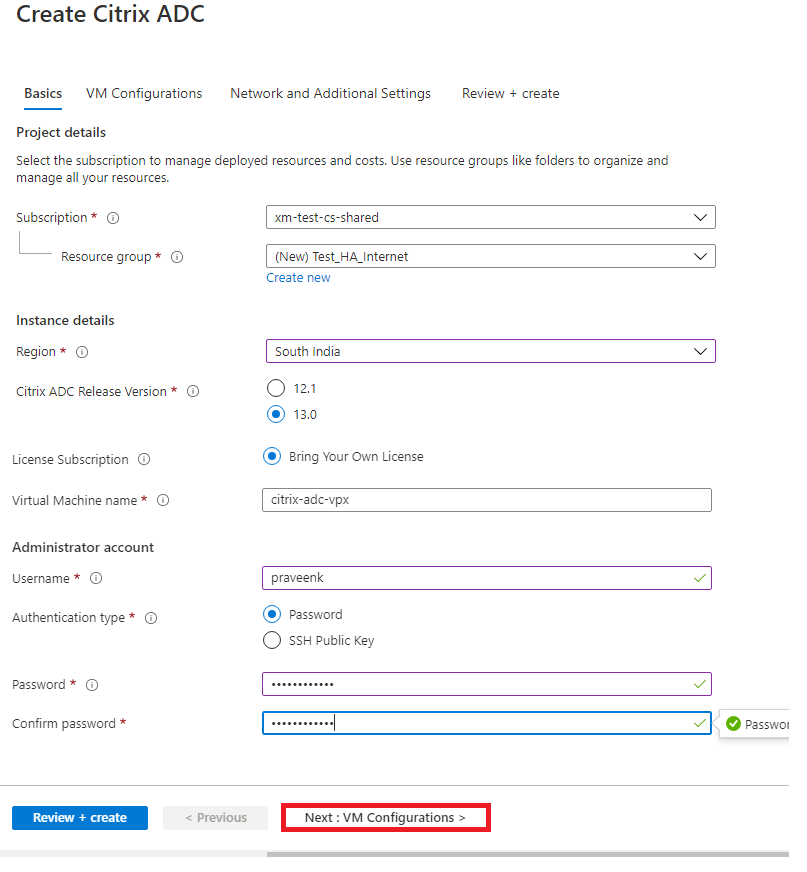Switch to VM Configurations tab
The height and width of the screenshot is (872, 807).
click(x=144, y=93)
